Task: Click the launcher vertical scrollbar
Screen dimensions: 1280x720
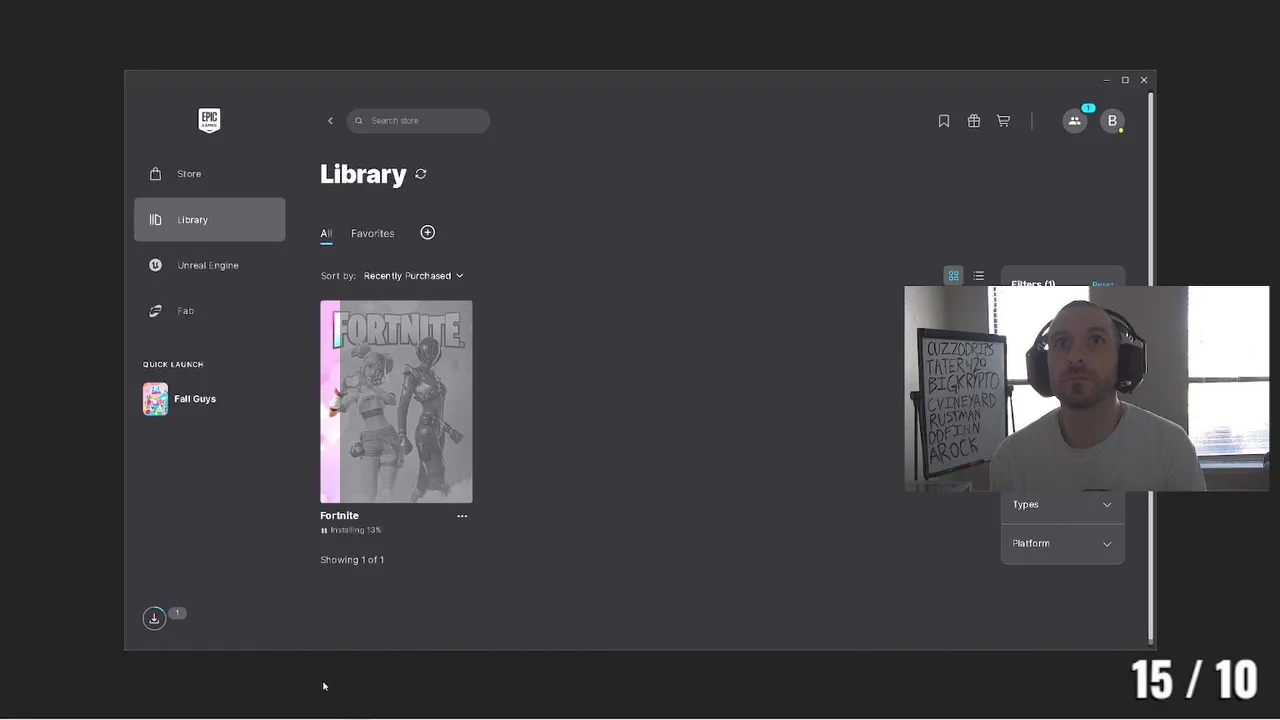Action: [1151, 366]
